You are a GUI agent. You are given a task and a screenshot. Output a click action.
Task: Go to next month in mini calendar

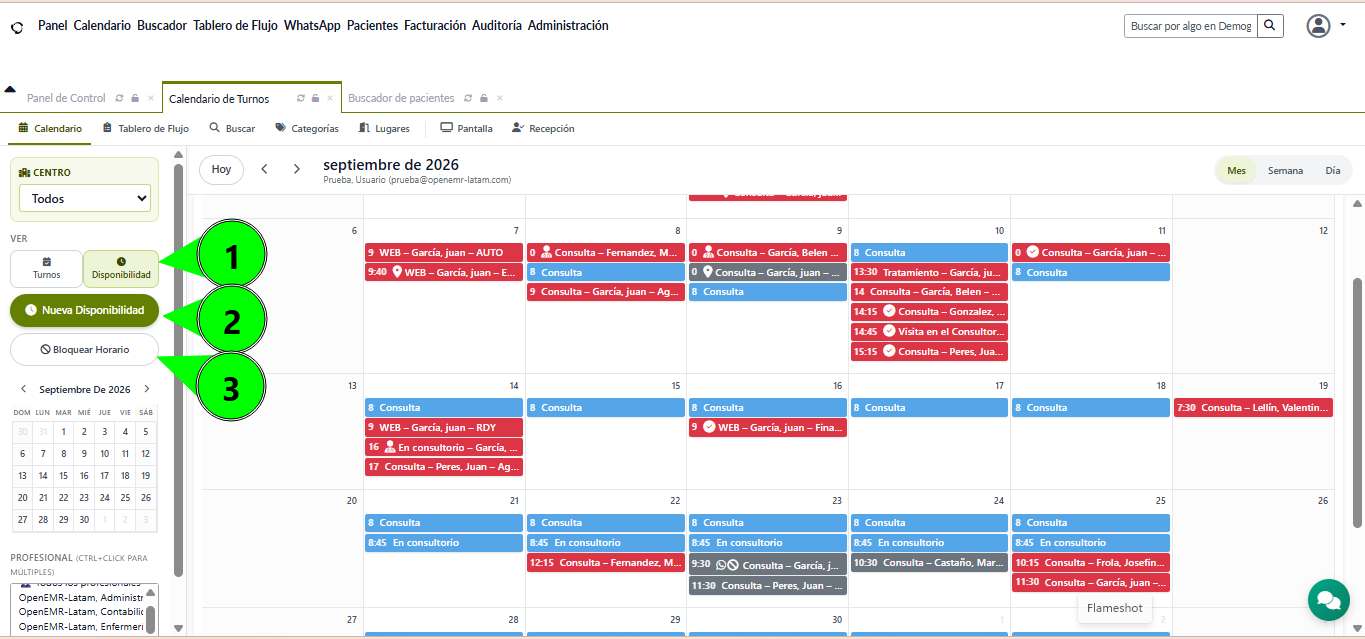coord(146,389)
